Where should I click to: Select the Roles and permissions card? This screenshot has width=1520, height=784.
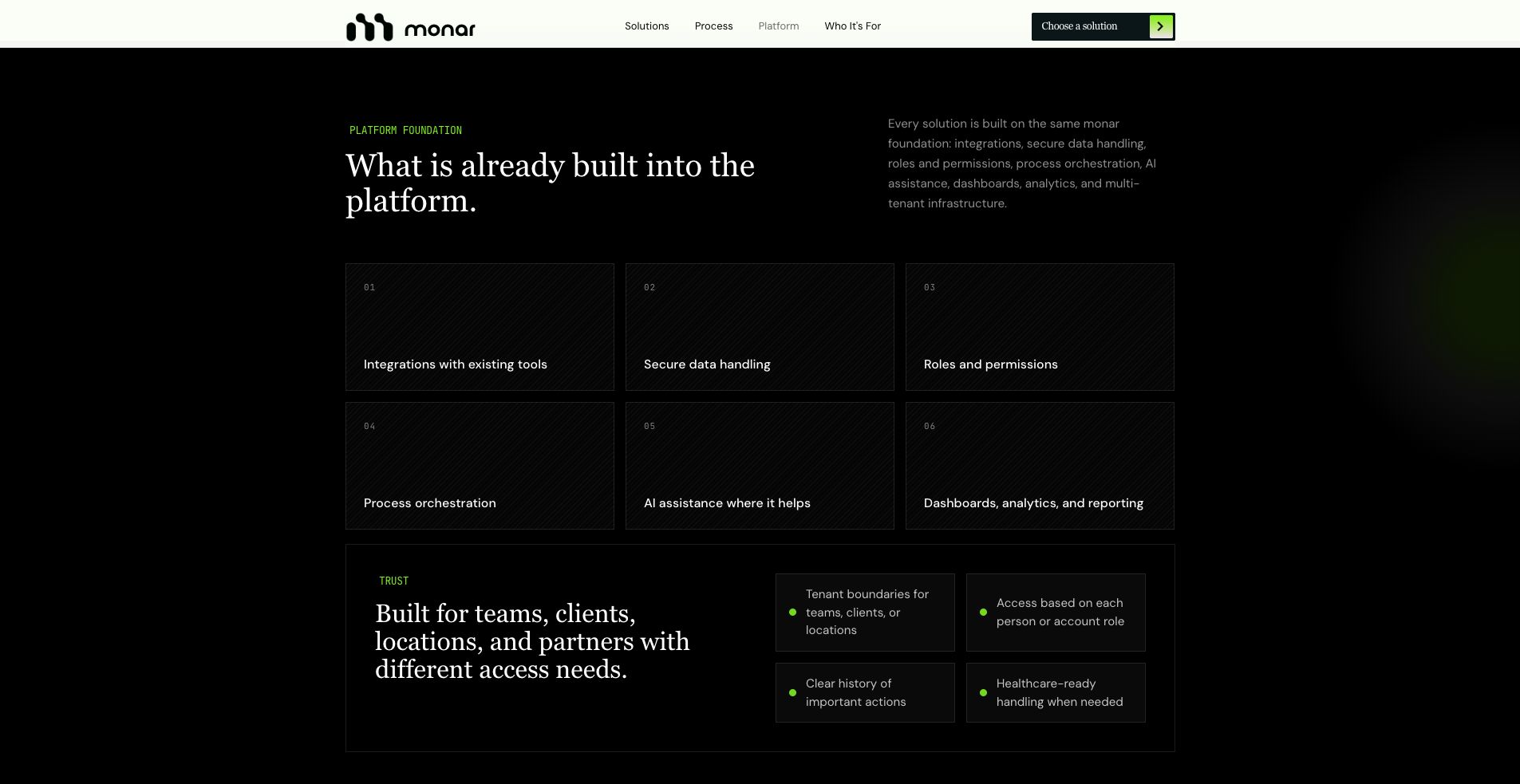(x=1040, y=327)
